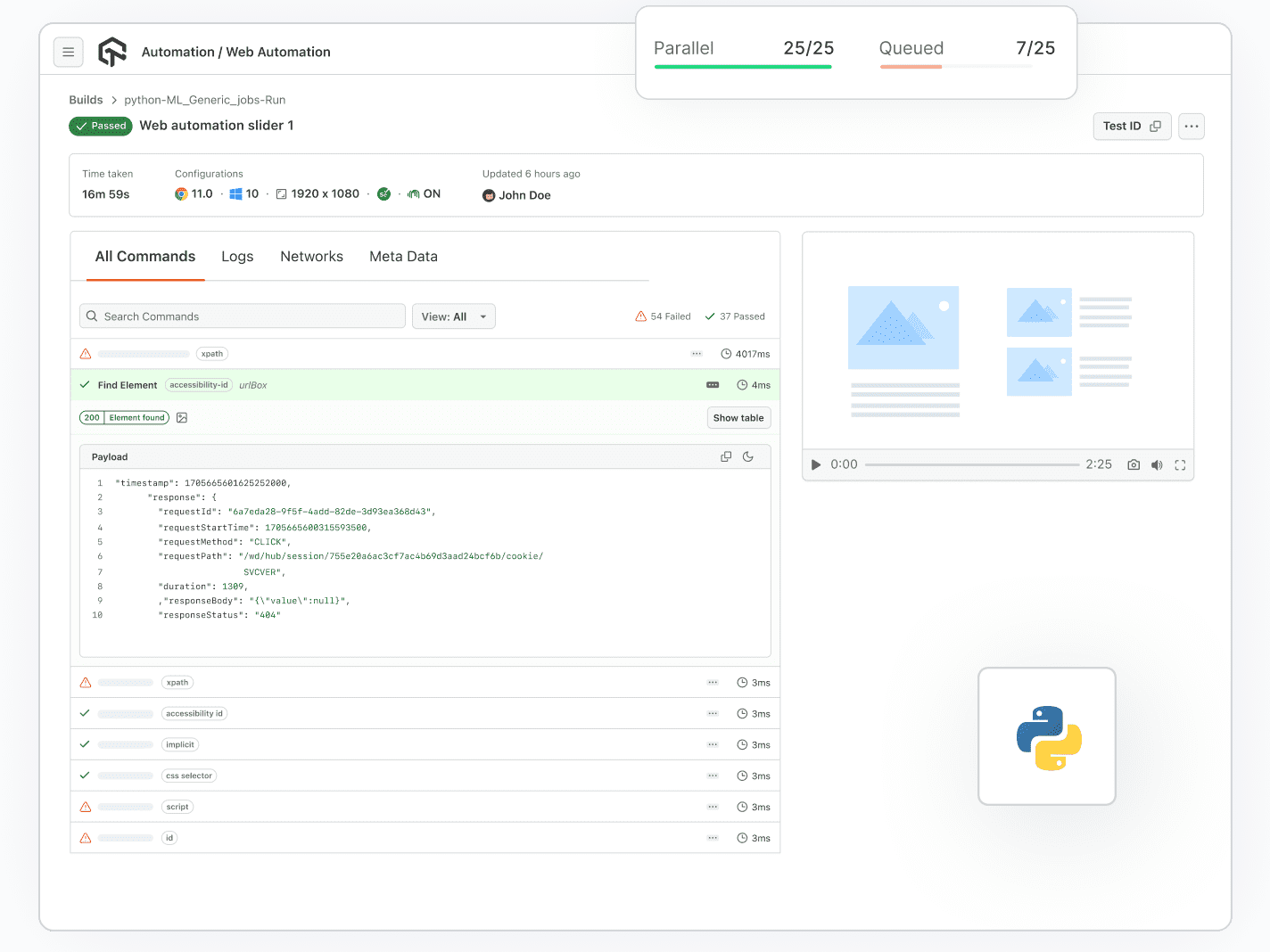Open the Builds breadcrumb link

click(x=86, y=100)
